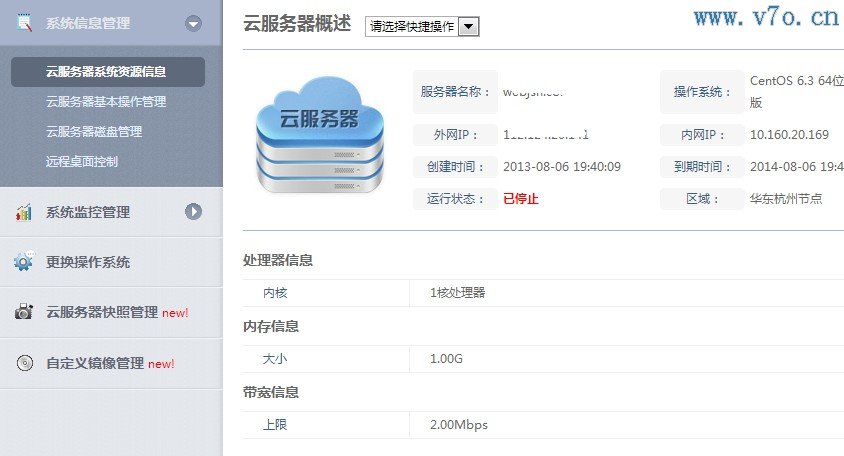Click the 系统监控管理 sidebar label
The width and height of the screenshot is (844, 456).
pos(88,212)
